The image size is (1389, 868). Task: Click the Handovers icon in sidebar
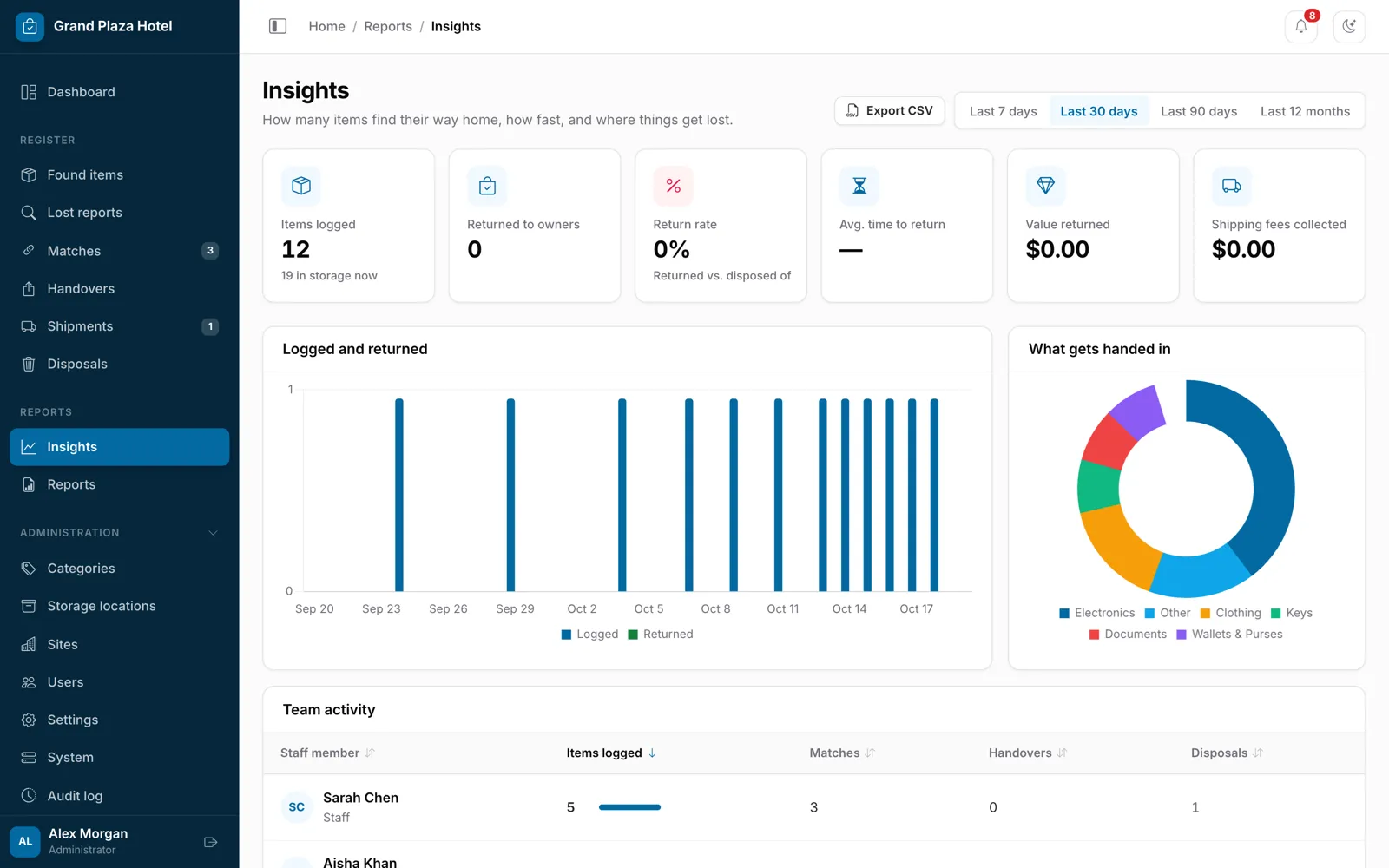[29, 288]
